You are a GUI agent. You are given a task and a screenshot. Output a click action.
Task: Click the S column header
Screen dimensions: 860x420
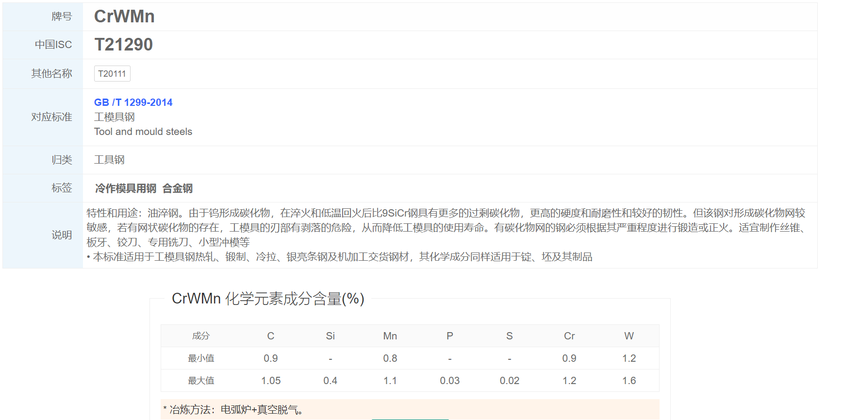pos(510,336)
